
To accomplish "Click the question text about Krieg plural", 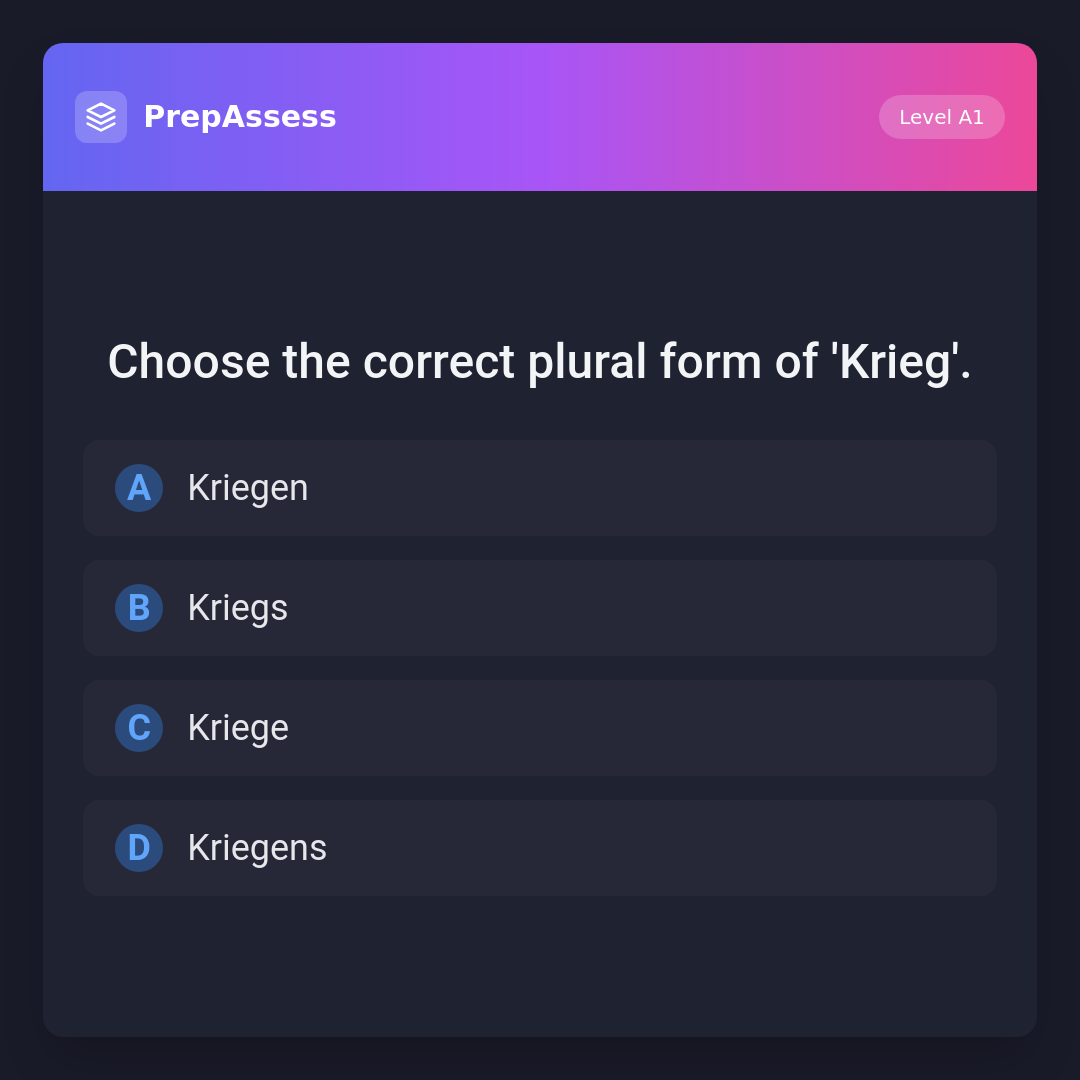I will tap(540, 362).
